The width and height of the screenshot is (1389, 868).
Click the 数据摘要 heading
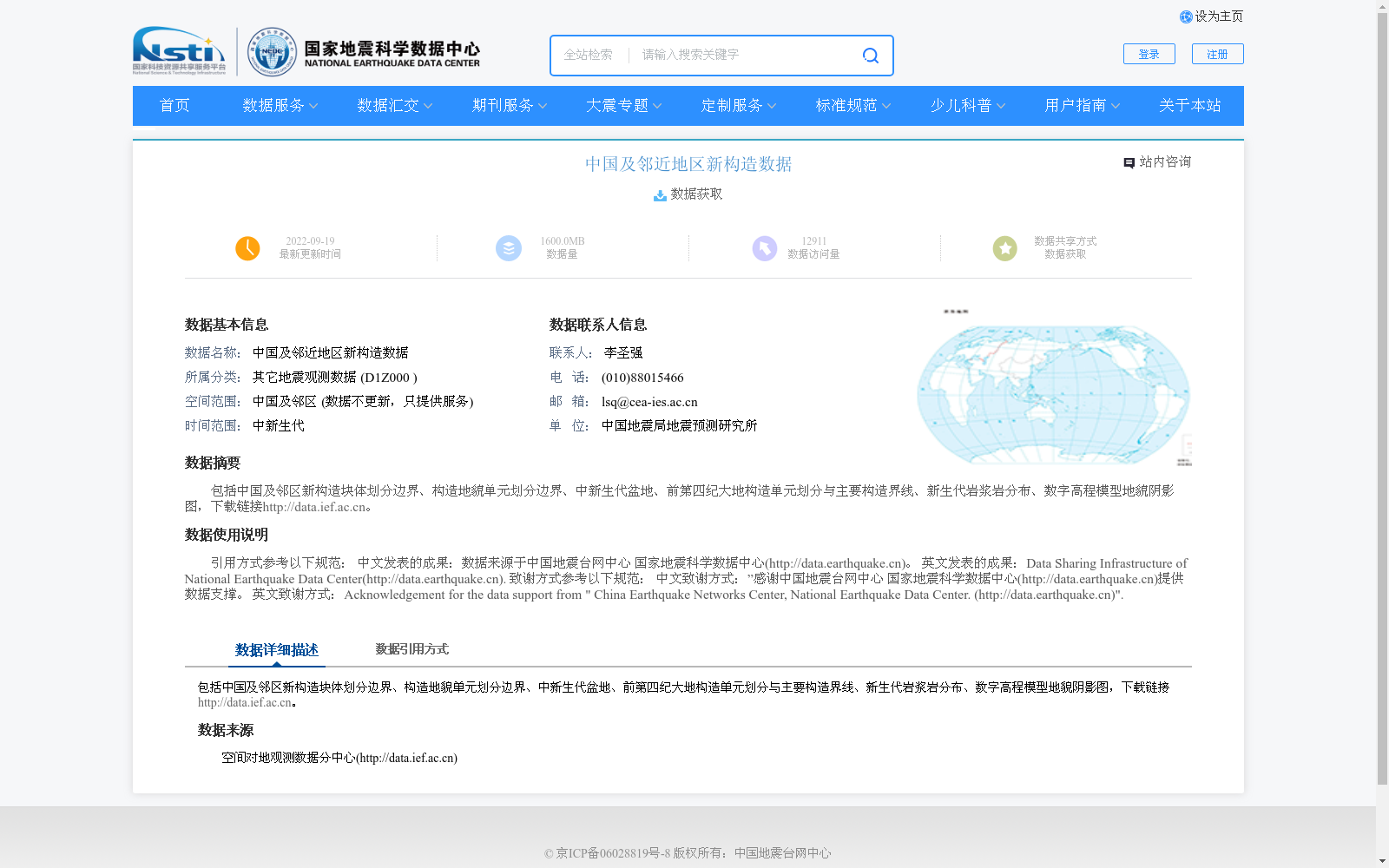tap(213, 464)
